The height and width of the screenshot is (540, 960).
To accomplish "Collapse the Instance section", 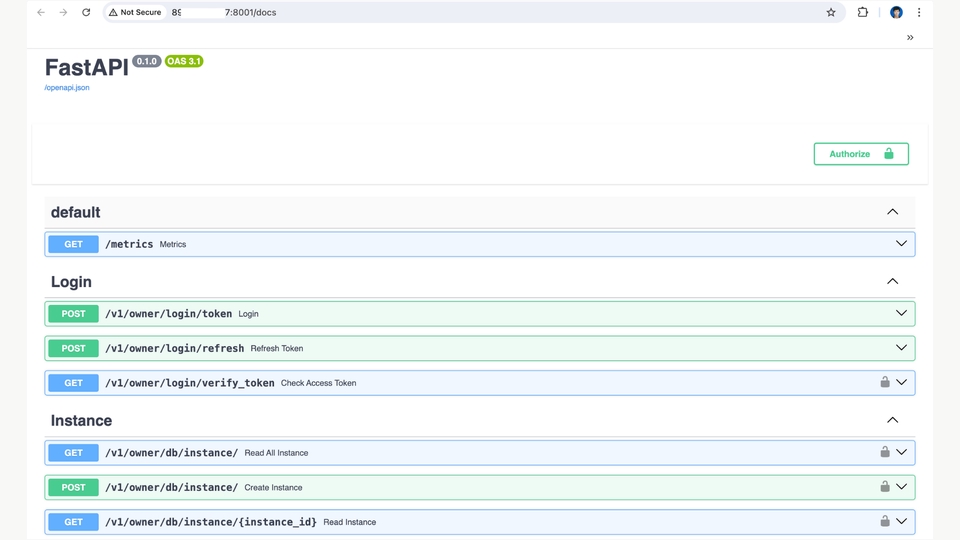I will click(x=893, y=420).
